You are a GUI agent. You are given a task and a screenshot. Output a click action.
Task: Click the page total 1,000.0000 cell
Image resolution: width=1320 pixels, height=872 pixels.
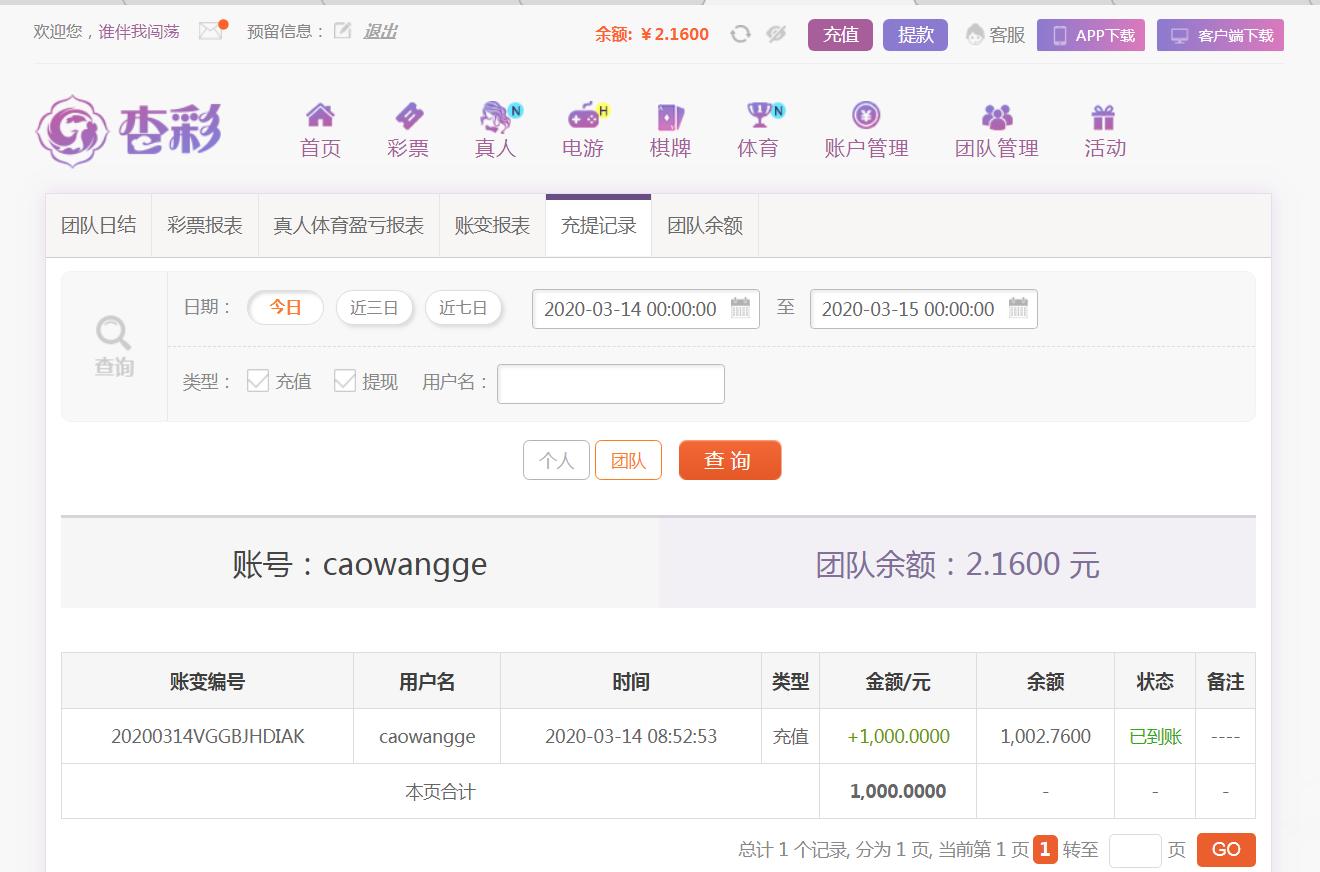click(x=898, y=791)
